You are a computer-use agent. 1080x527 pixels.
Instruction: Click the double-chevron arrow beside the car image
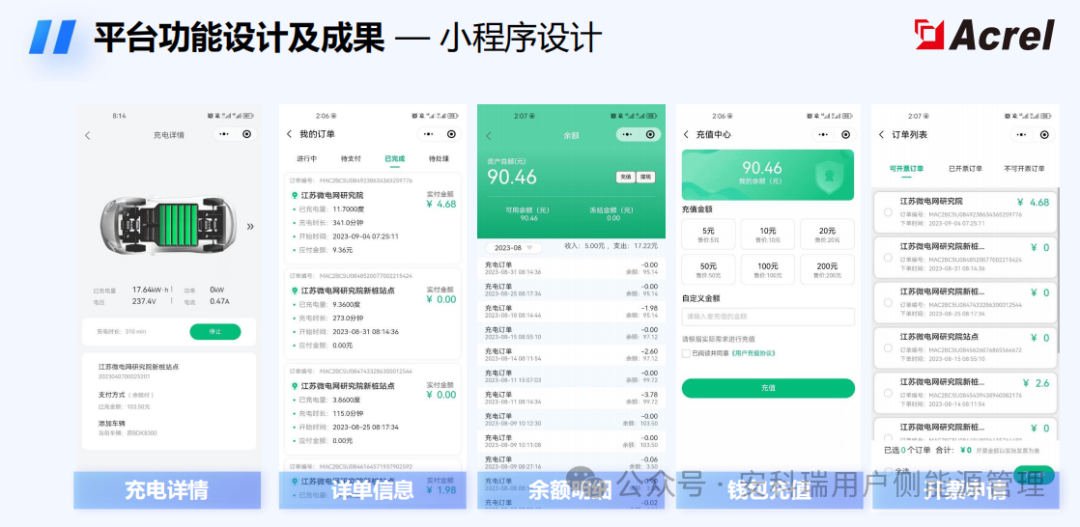[x=249, y=226]
